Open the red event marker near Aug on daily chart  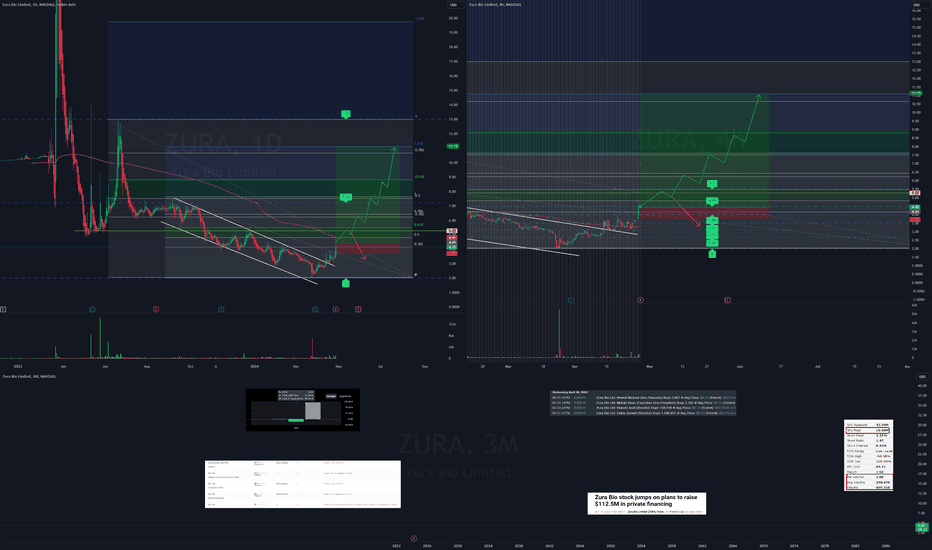point(156,309)
